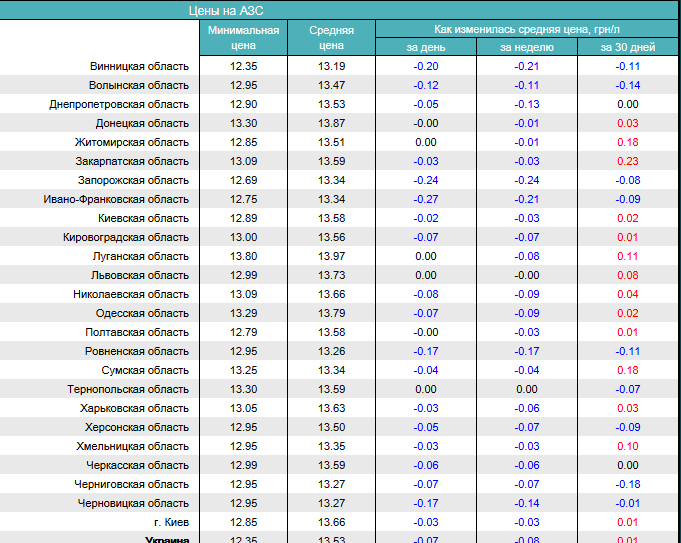The image size is (681, 543).
Task: Select the 'Средняя цена' column header
Action: coord(331,38)
